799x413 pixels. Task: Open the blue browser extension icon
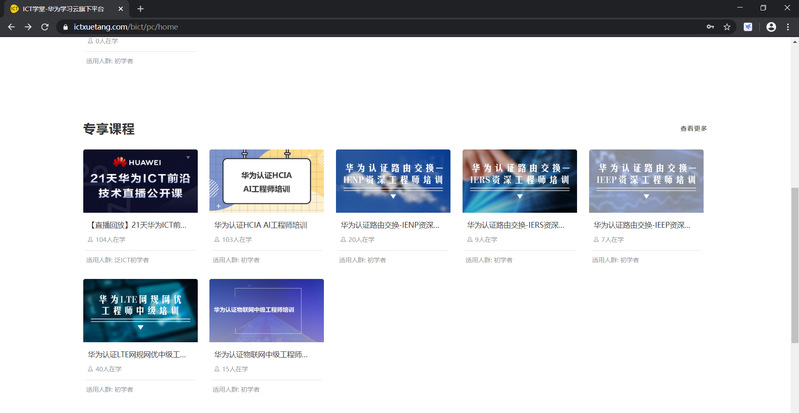[x=748, y=27]
